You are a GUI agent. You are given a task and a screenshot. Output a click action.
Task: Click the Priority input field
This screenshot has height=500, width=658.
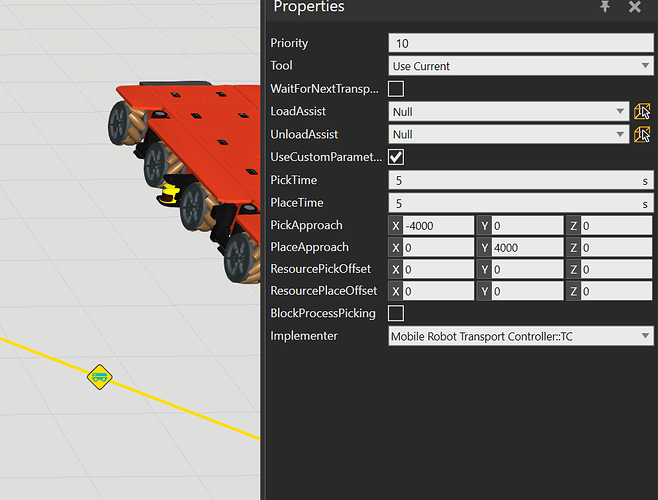tap(520, 43)
